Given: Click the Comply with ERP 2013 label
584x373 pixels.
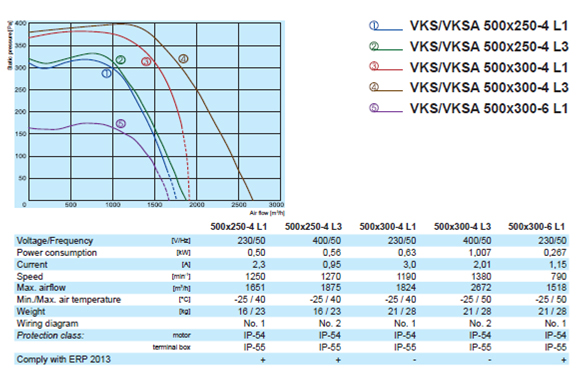Looking at the screenshot, I should coord(64,359).
